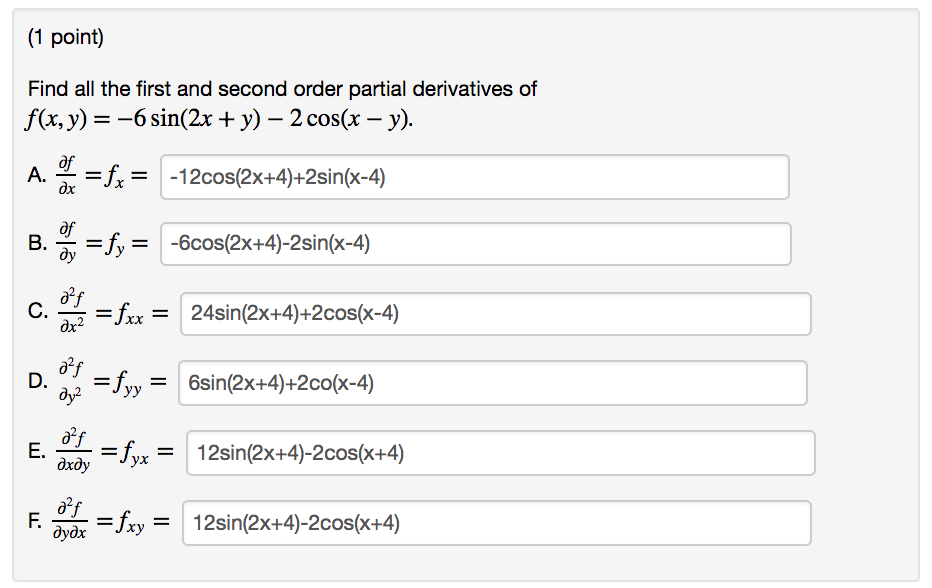The image size is (932, 588).
Task: Click the label C with ∂²f/∂x²
Action: 95,312
